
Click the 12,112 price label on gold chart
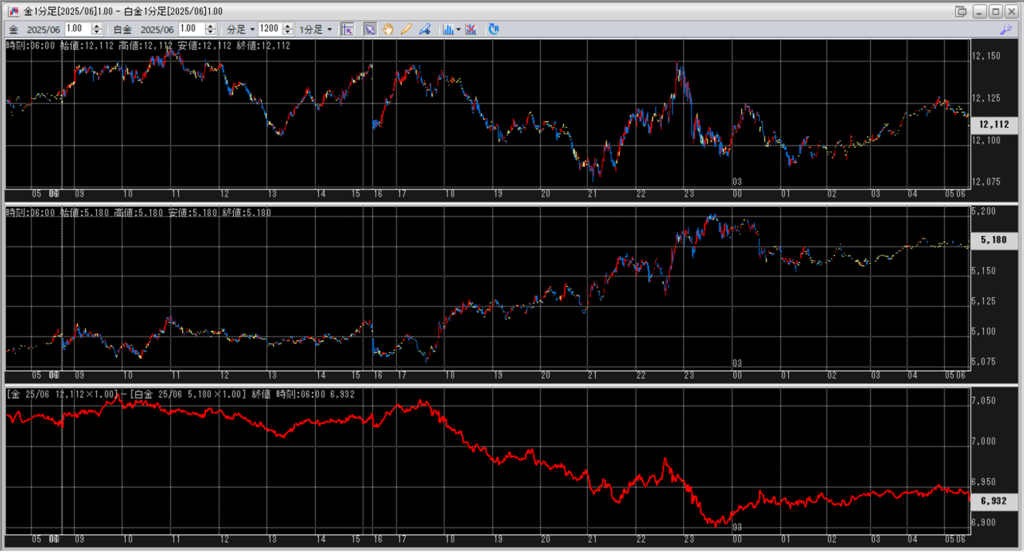pyautogui.click(x=994, y=124)
